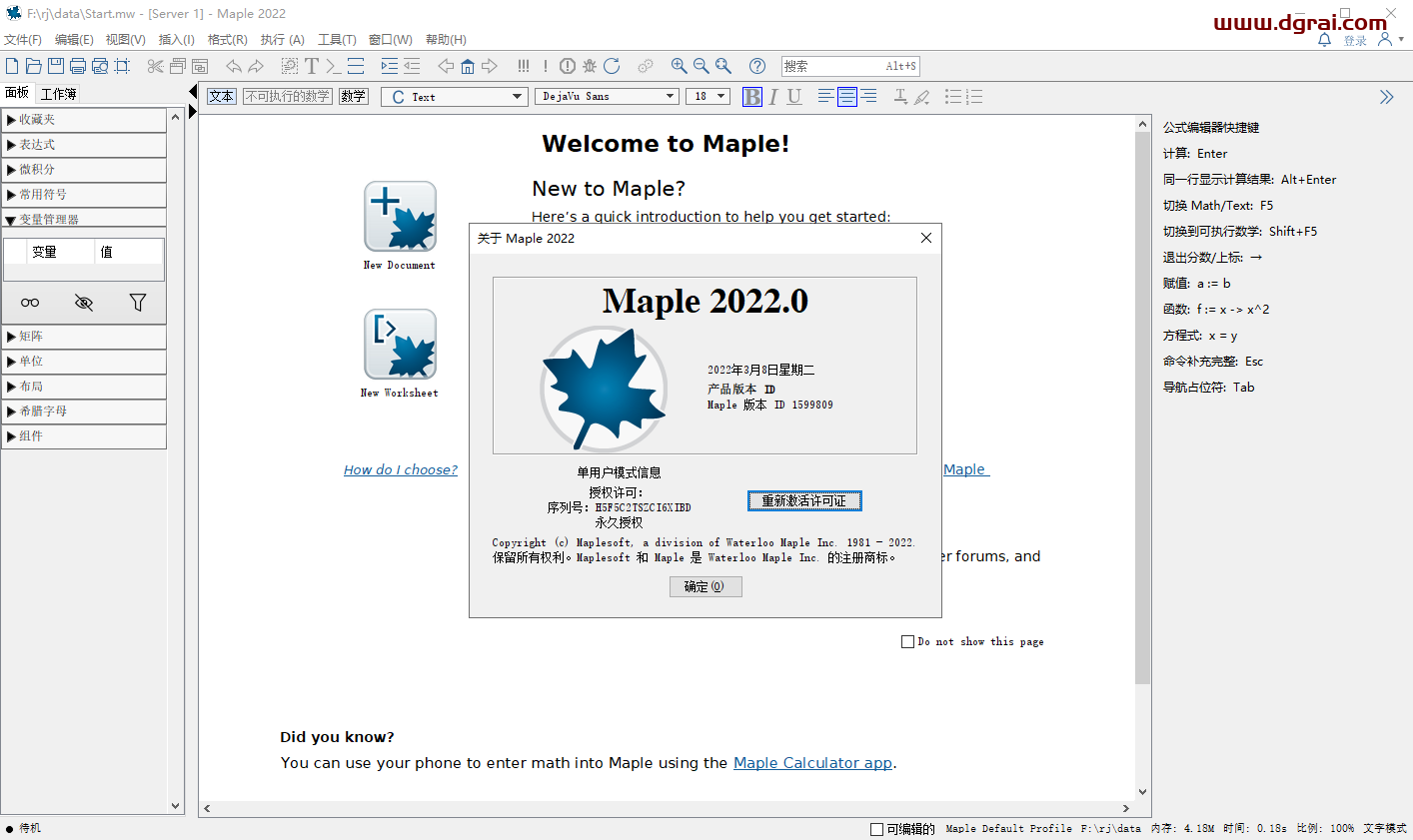The height and width of the screenshot is (840, 1413).
Task: Click 确定 in the About Maple 2022 dialog
Action: click(706, 586)
